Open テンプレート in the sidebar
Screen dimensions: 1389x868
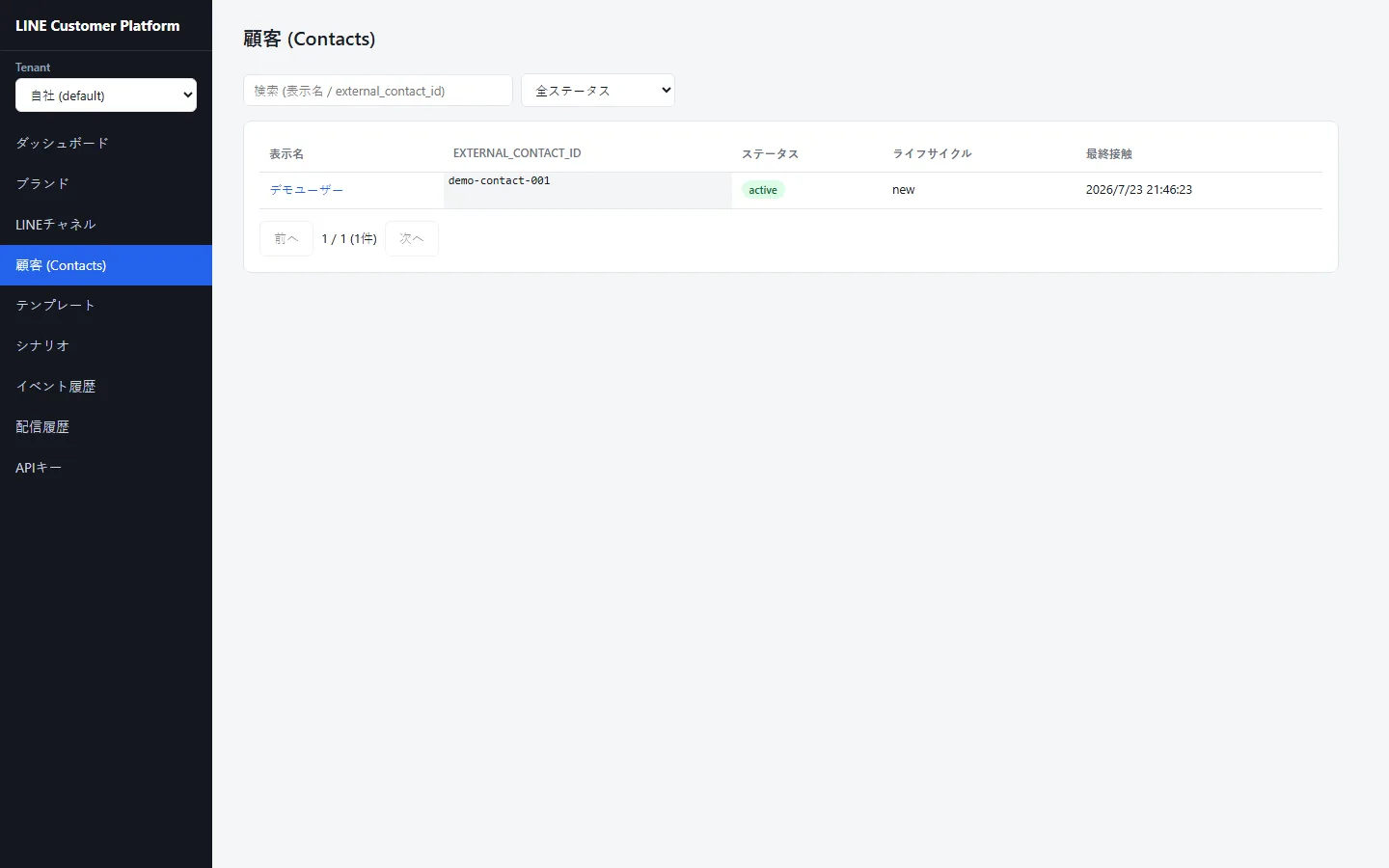click(106, 305)
